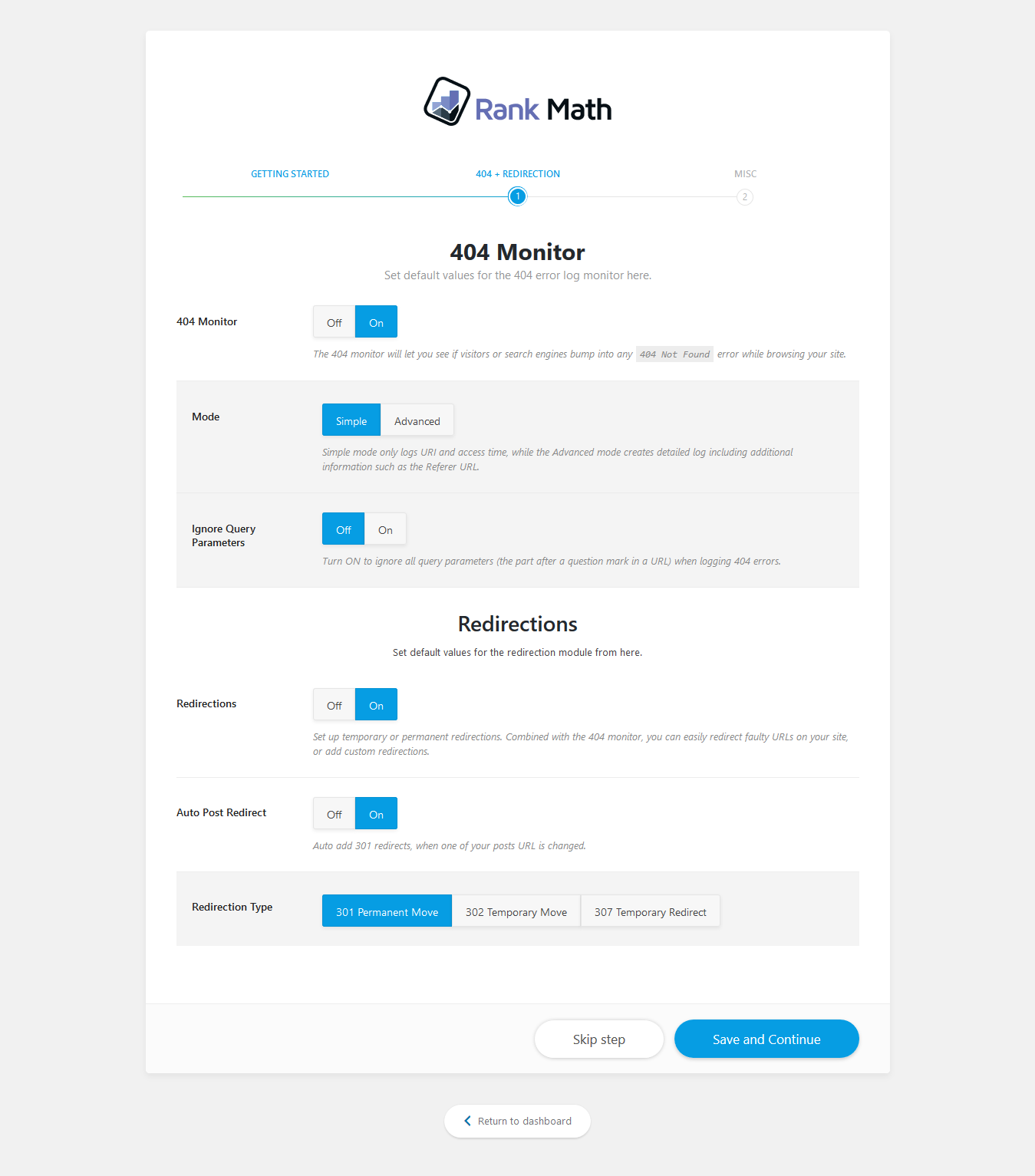This screenshot has width=1035, height=1176.
Task: Switch Redirections on
Action: (x=376, y=705)
